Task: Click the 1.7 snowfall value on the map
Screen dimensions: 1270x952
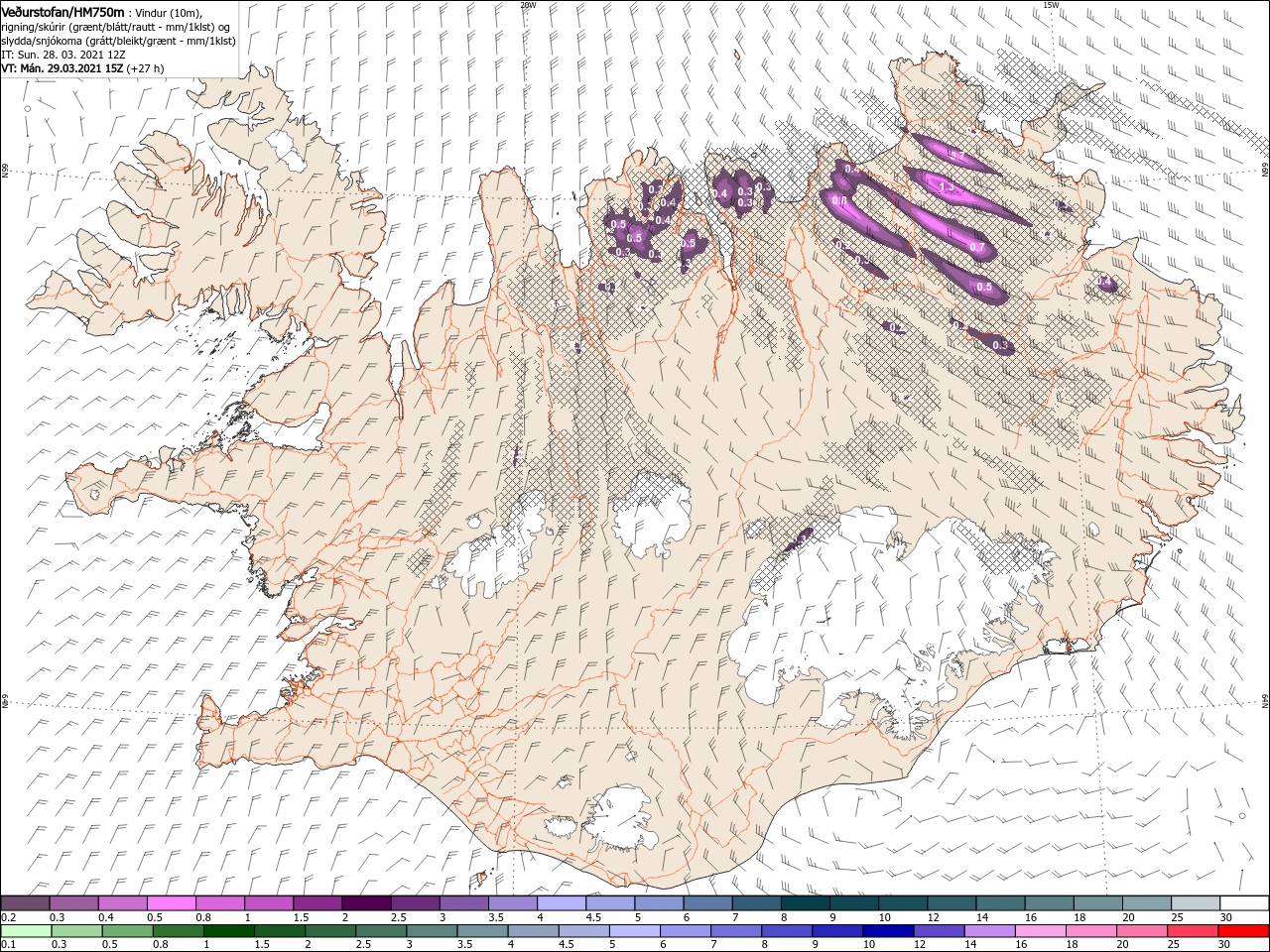Action: tap(956, 157)
